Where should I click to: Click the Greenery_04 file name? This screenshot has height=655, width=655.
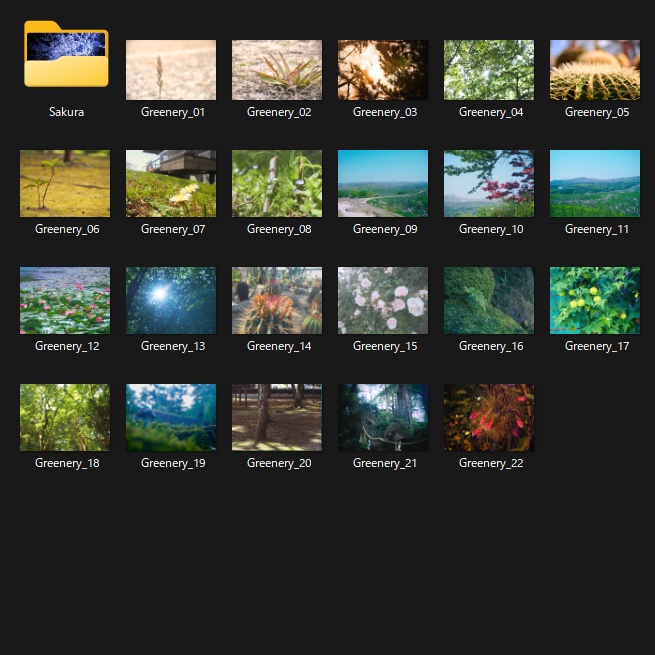coord(491,112)
